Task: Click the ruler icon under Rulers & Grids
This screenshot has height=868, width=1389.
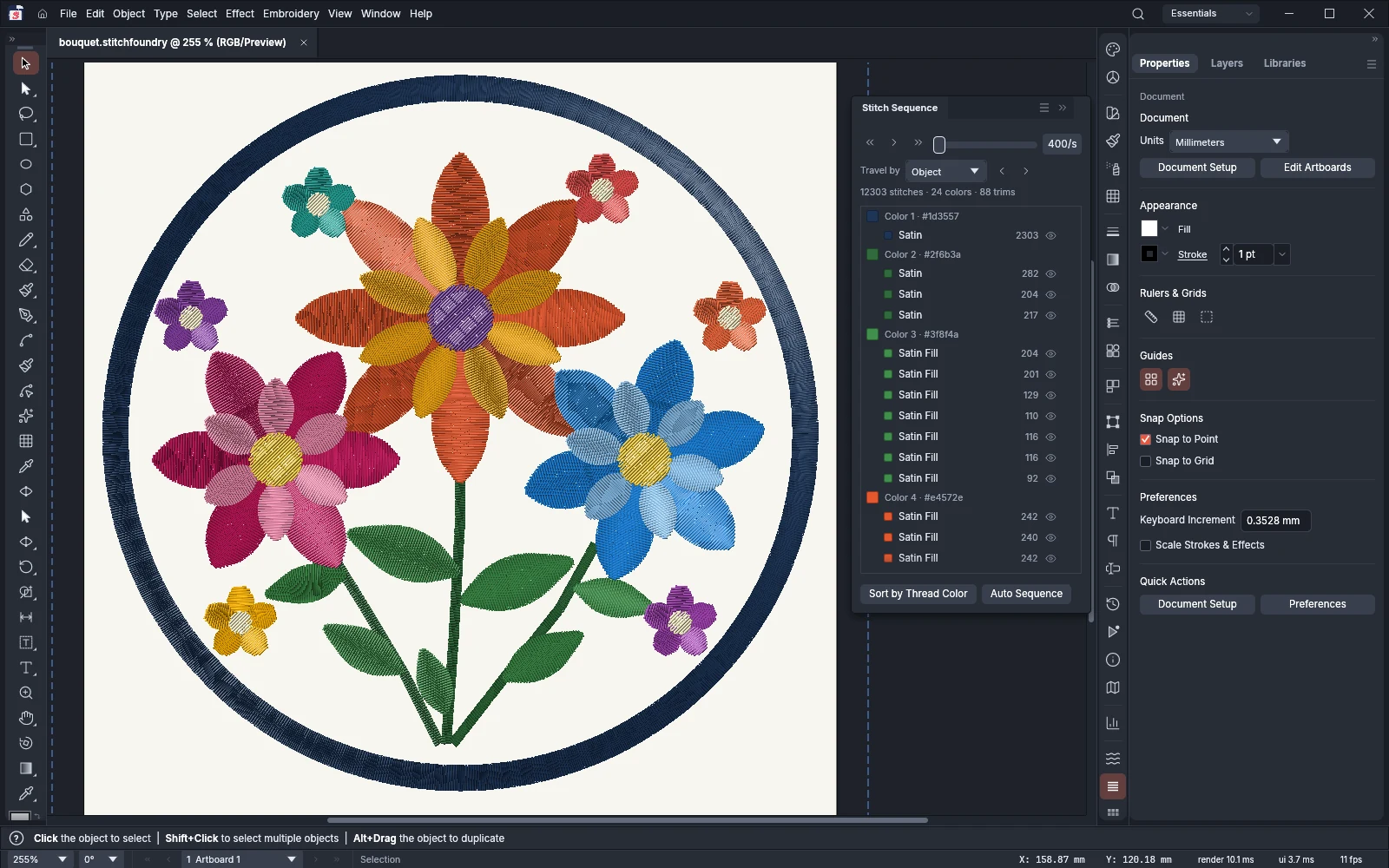Action: (x=1151, y=318)
